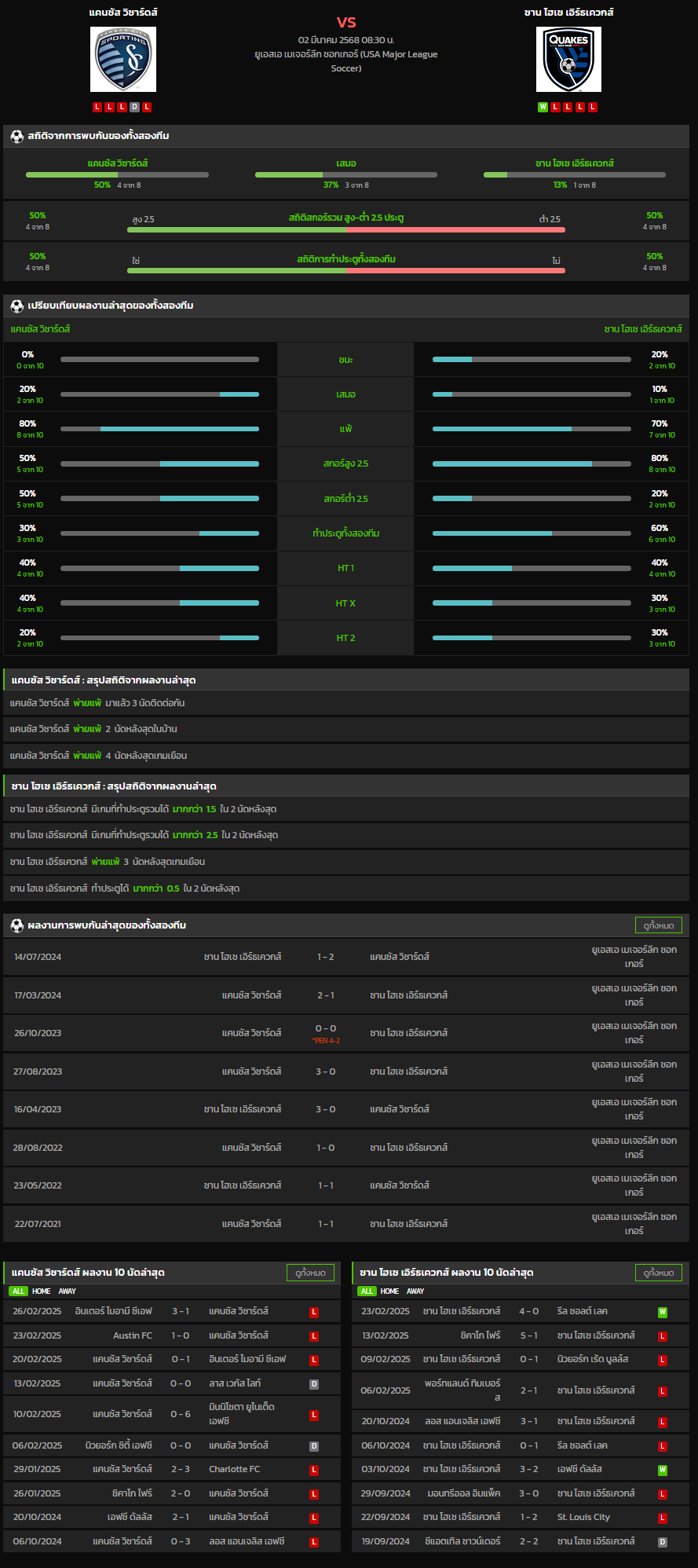The height and width of the screenshot is (1568, 698).
Task: Click the L badge on the St. Louis City row
Action: point(663,1518)
